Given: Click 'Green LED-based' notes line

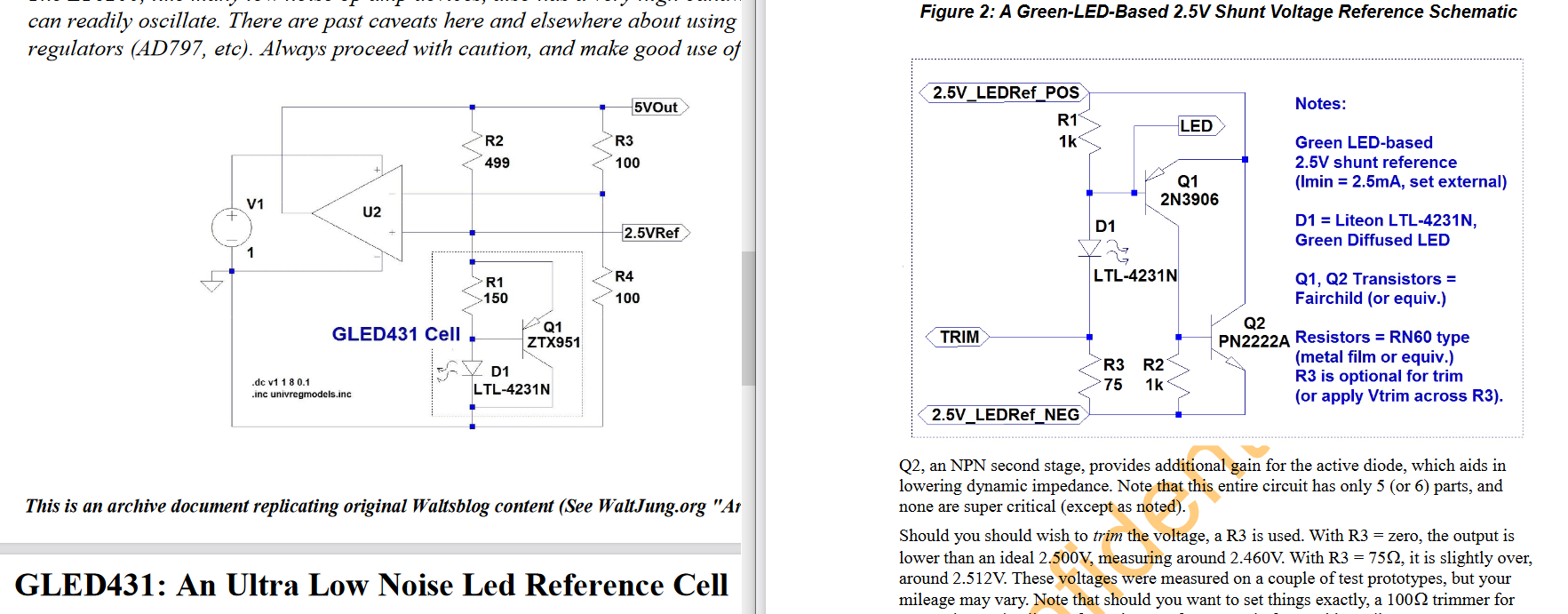Looking at the screenshot, I should coord(1364,143).
